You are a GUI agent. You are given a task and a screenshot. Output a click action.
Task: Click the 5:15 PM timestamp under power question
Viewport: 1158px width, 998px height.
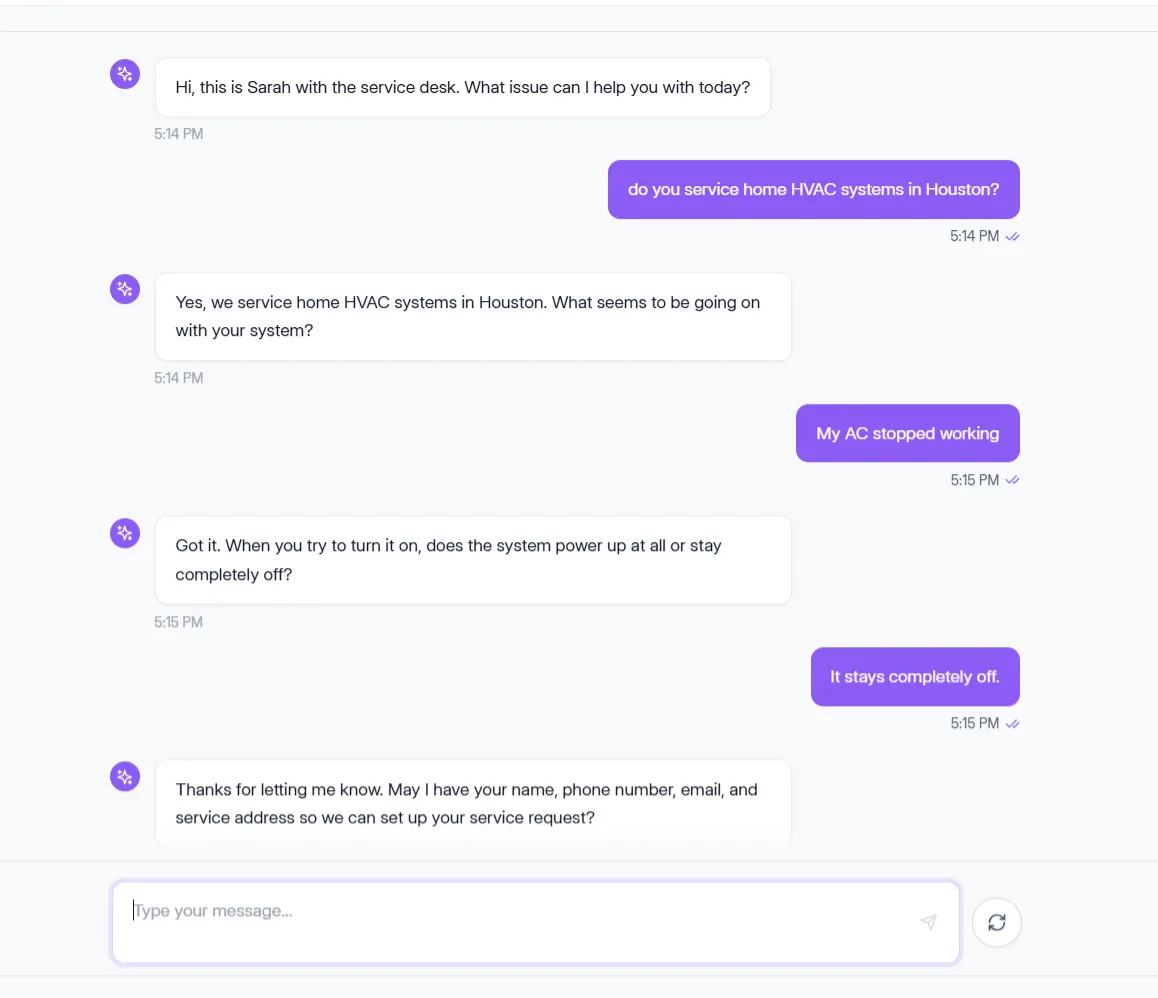coord(178,622)
